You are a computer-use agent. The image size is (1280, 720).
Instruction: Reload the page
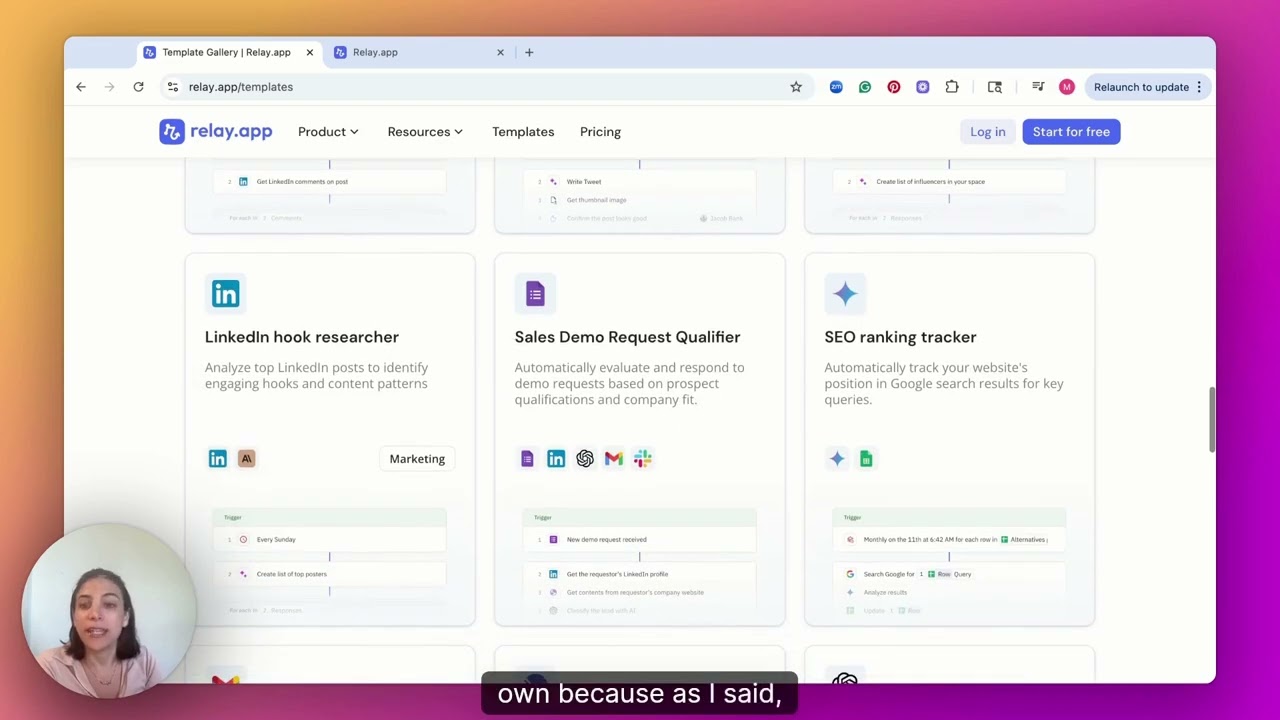138,87
